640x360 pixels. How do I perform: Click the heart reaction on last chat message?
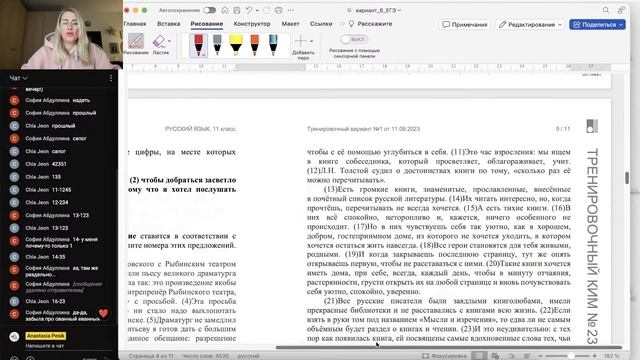(103, 313)
